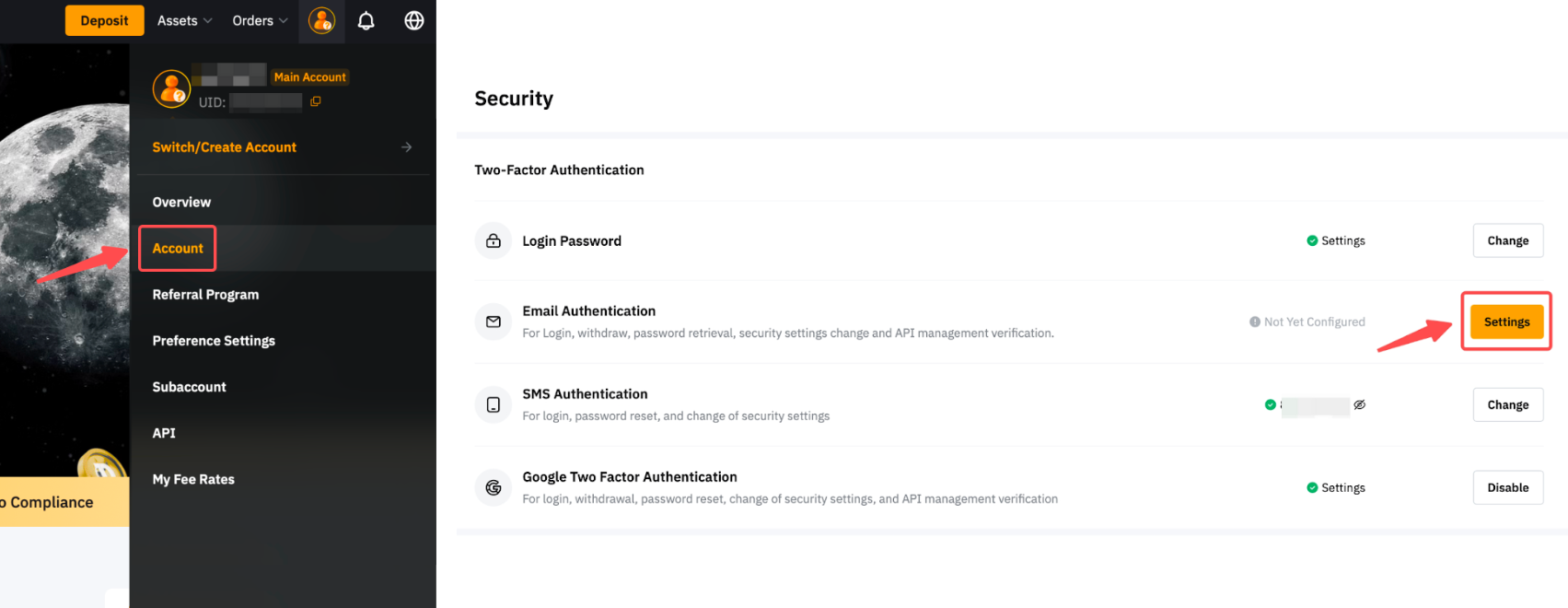
Task: Disable Google Two Factor Authentication
Action: (x=1507, y=487)
